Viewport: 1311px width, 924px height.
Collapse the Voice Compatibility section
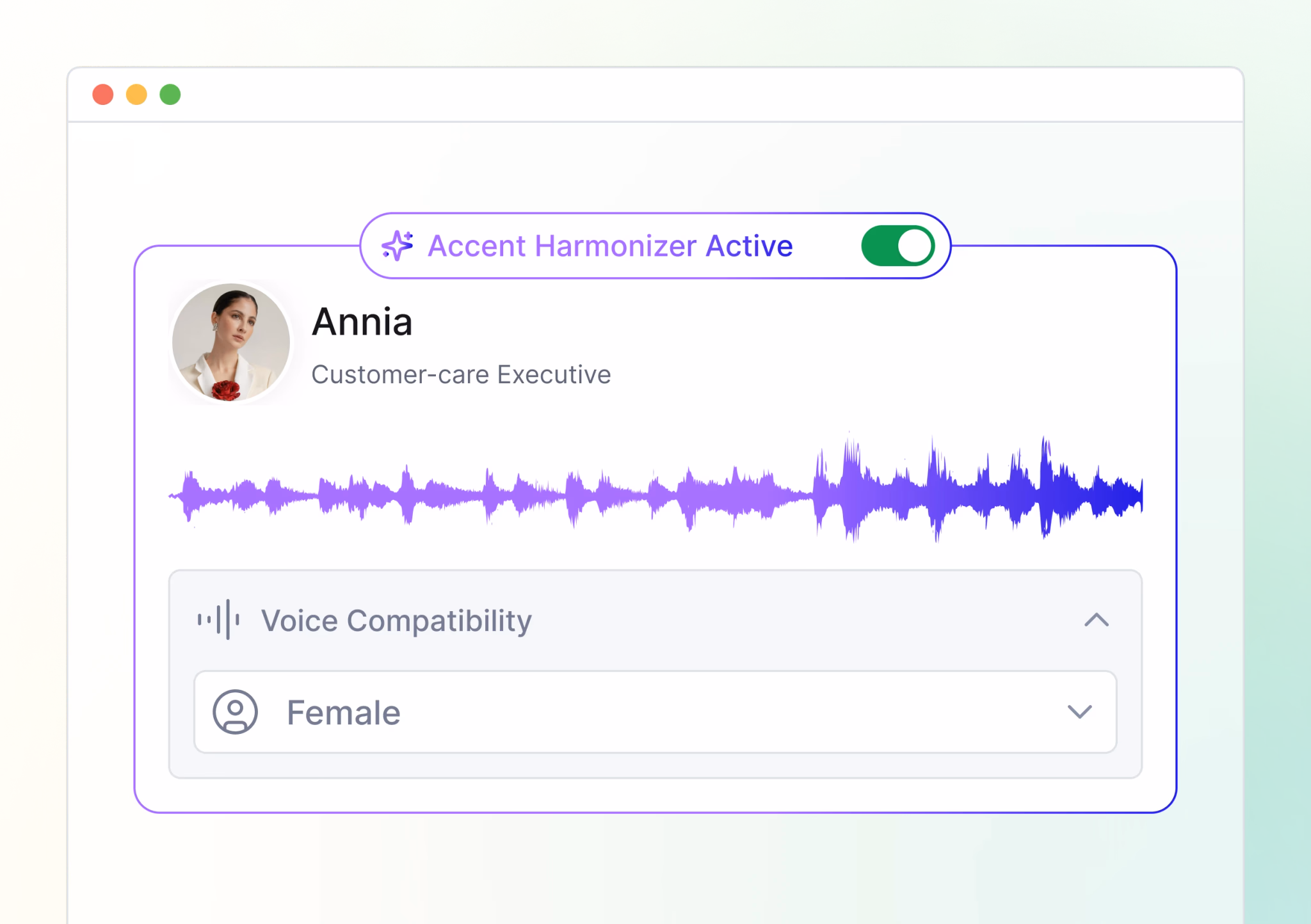(x=1096, y=619)
